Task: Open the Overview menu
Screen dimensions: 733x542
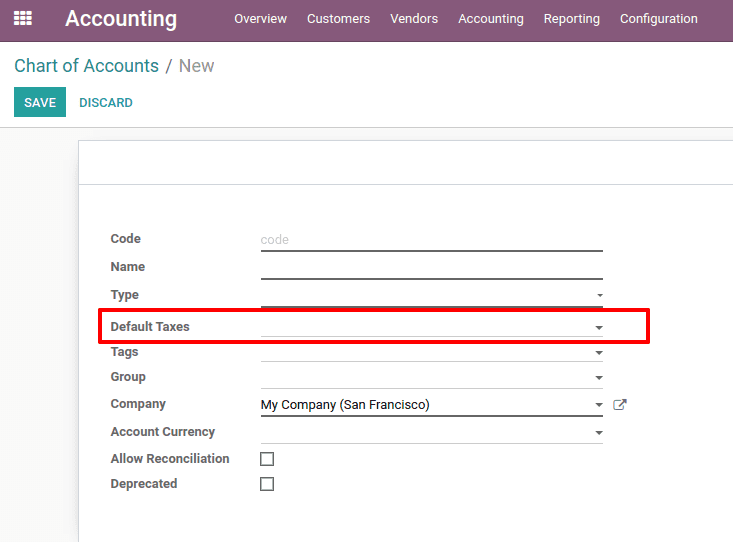Action: click(260, 19)
